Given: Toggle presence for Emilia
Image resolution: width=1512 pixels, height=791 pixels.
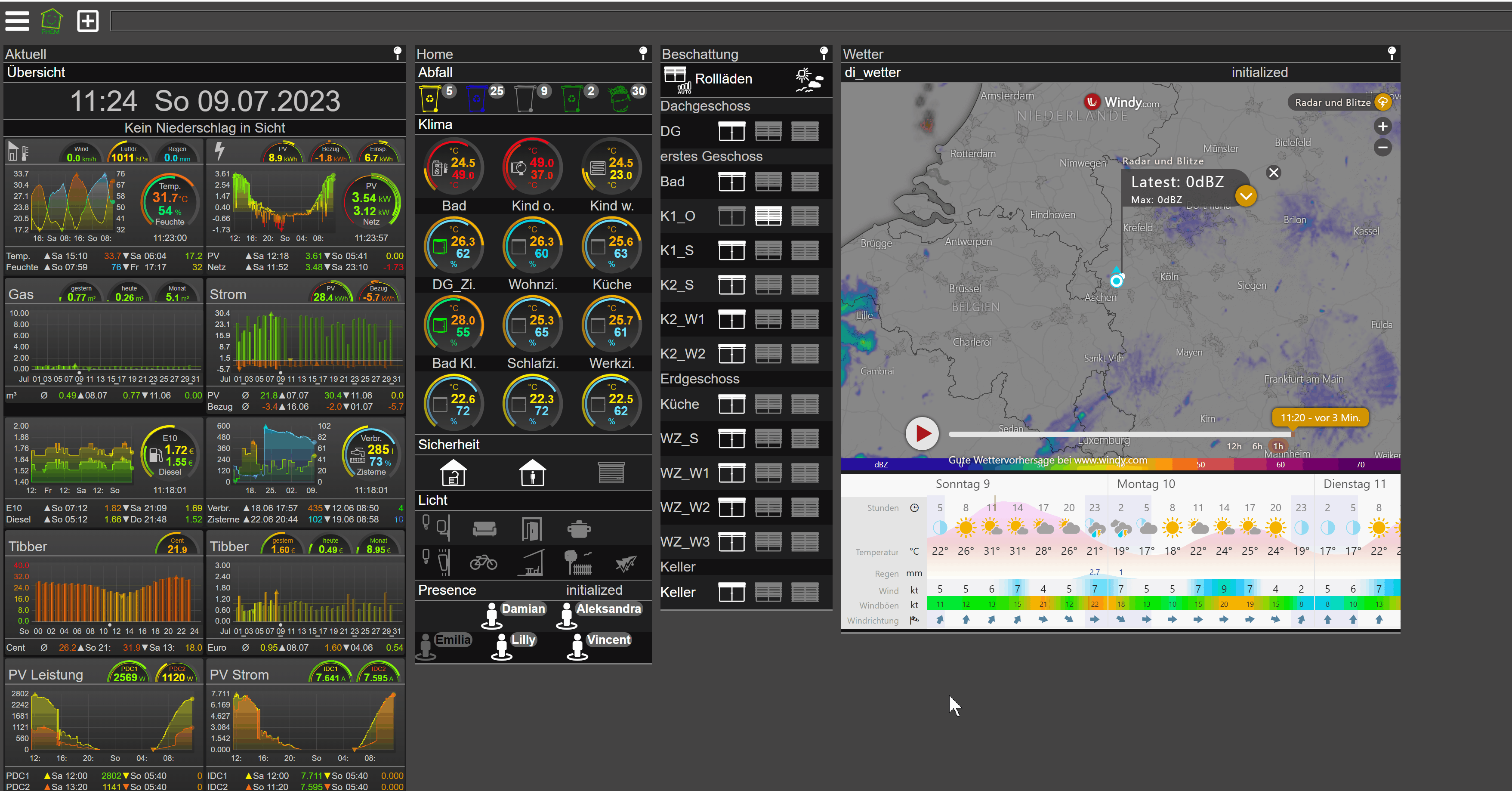Looking at the screenshot, I should (x=444, y=646).
